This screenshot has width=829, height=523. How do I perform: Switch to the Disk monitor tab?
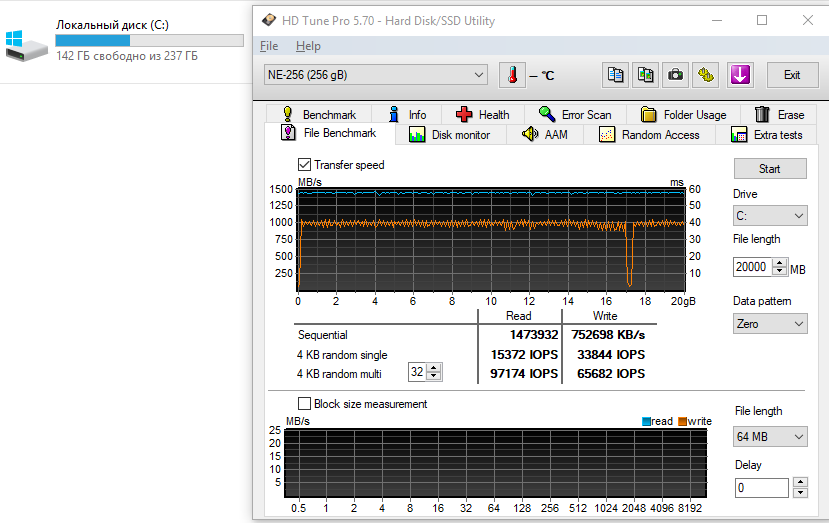pos(450,135)
